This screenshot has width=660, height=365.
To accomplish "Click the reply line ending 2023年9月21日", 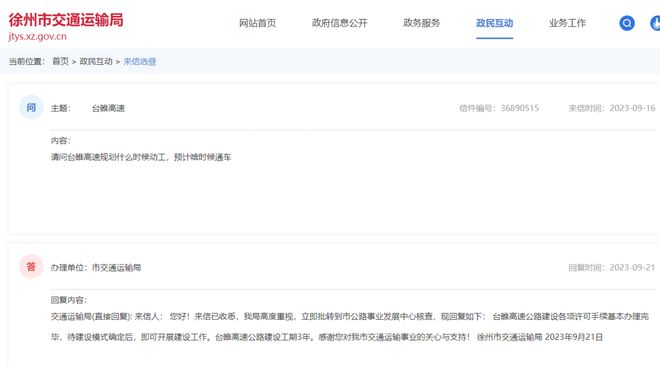I will (327, 337).
